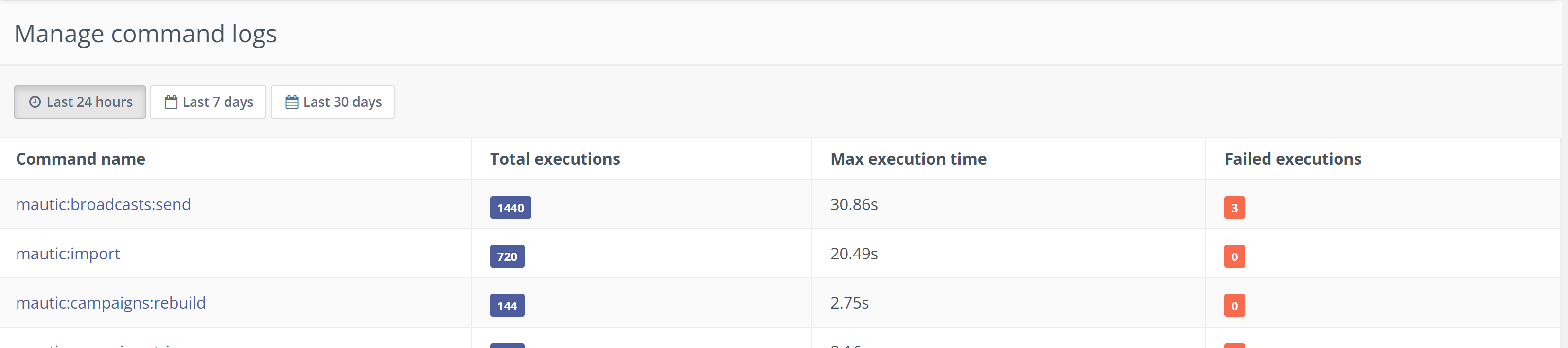Open the mautic:import command link
Viewport: 1568px width, 348px height.
coord(68,254)
